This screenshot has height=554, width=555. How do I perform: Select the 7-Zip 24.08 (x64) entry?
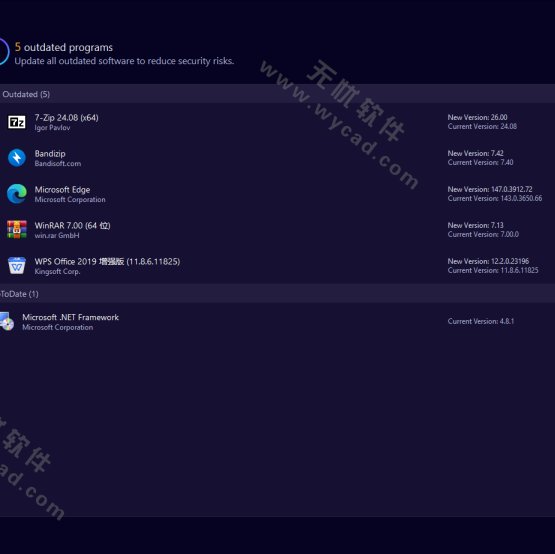pos(67,118)
